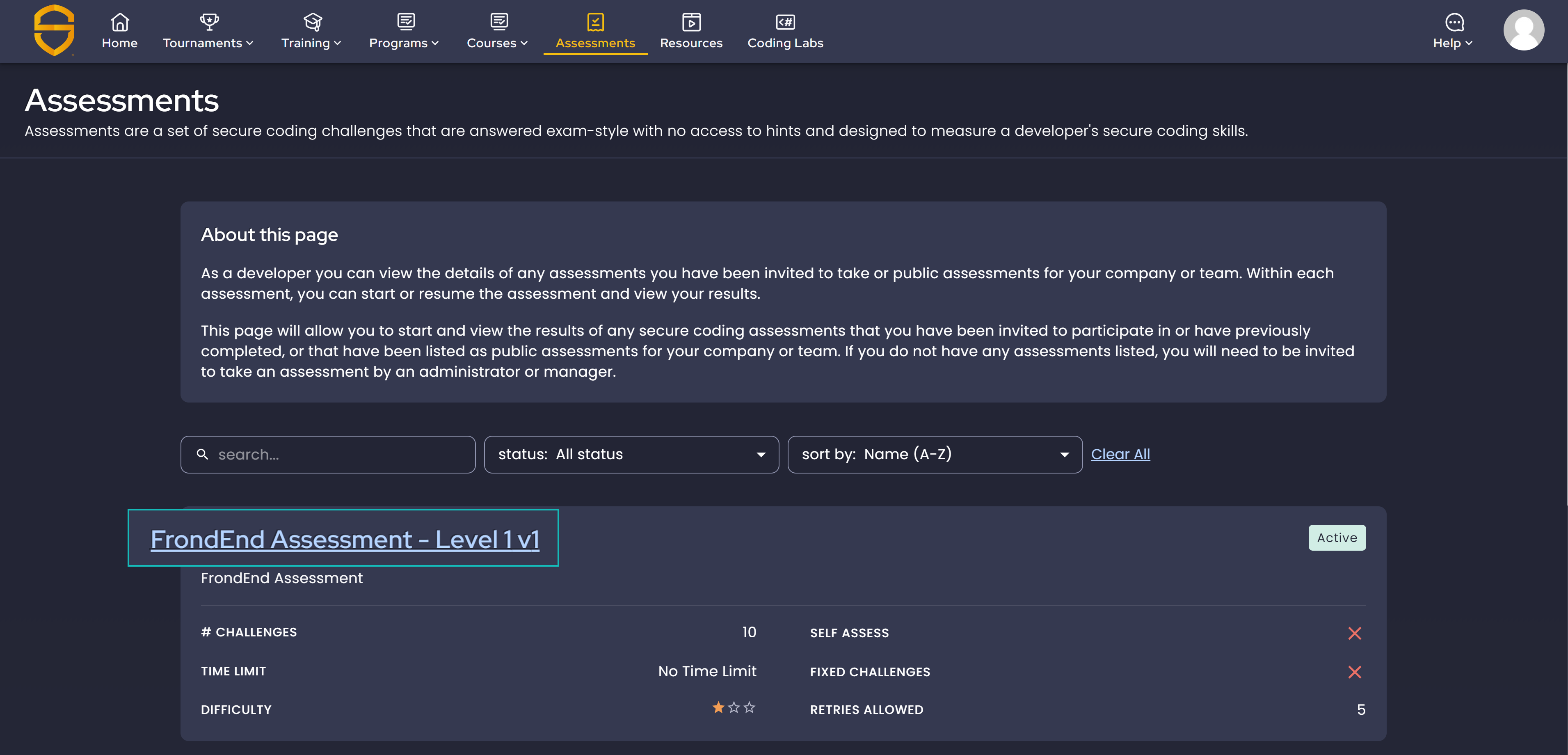Click the Programs icon in navigation
The image size is (1568, 755).
406,22
